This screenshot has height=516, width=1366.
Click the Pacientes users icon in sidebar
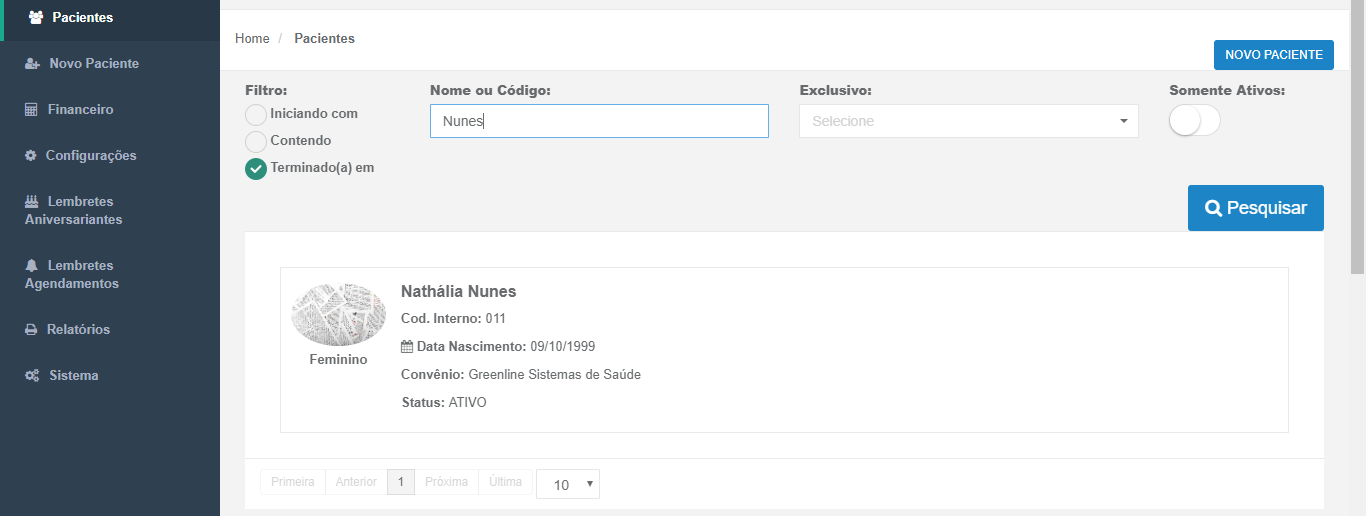click(x=36, y=18)
